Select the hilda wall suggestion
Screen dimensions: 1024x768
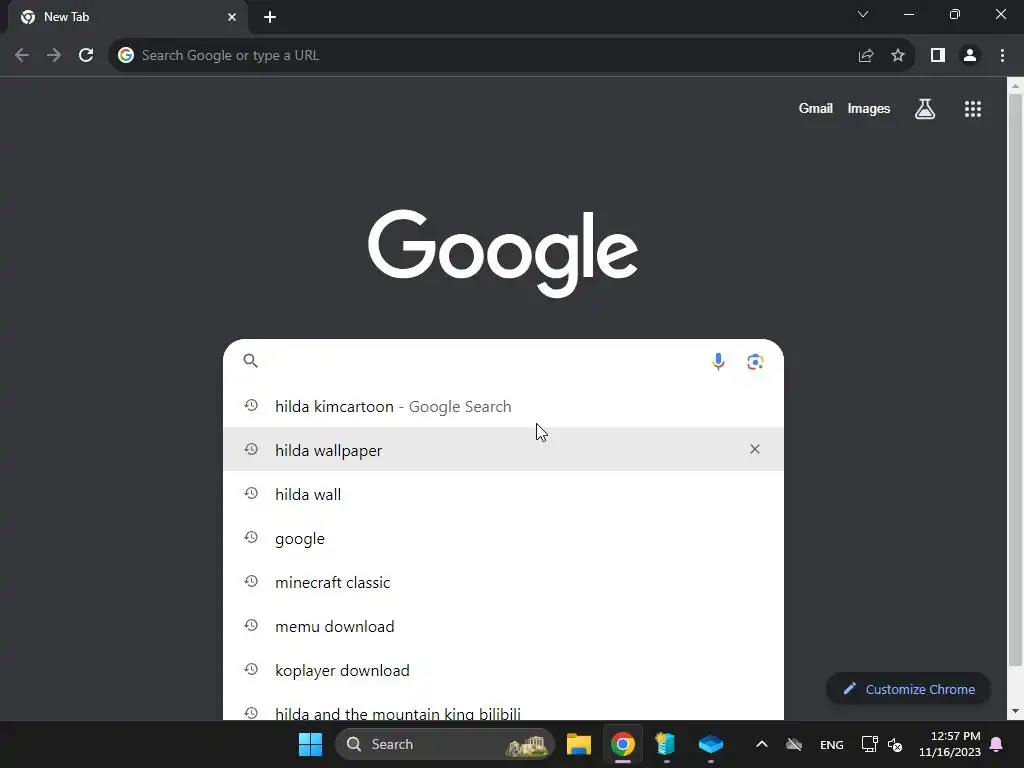click(x=503, y=494)
